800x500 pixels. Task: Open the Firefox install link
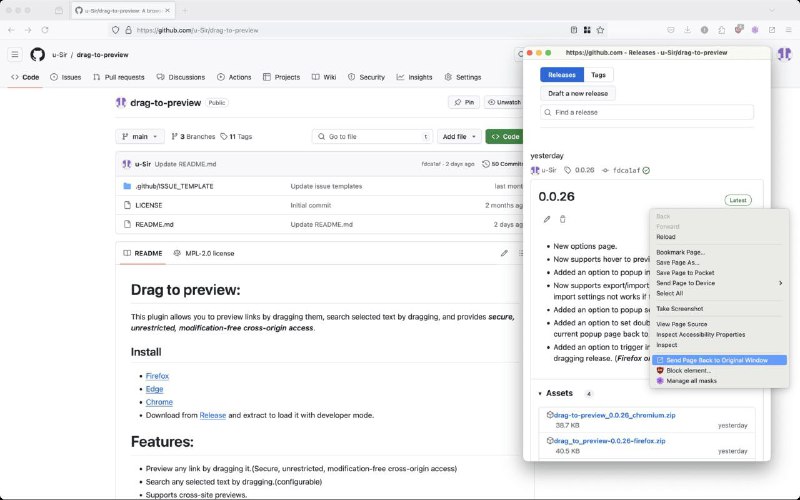pos(157,376)
